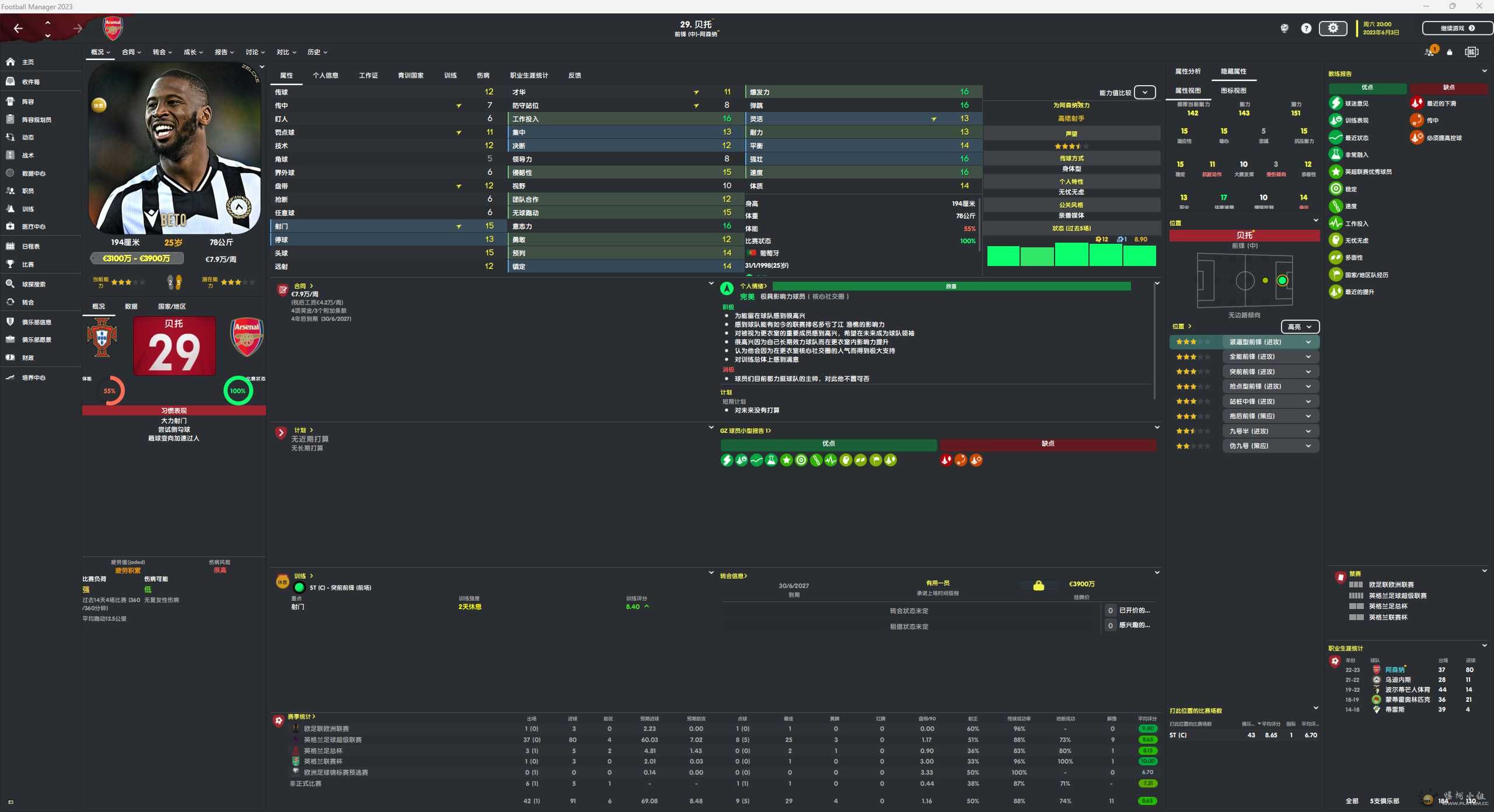Open the 收件箱 inbox sidebar icon
This screenshot has height=812, width=1494.
point(11,82)
